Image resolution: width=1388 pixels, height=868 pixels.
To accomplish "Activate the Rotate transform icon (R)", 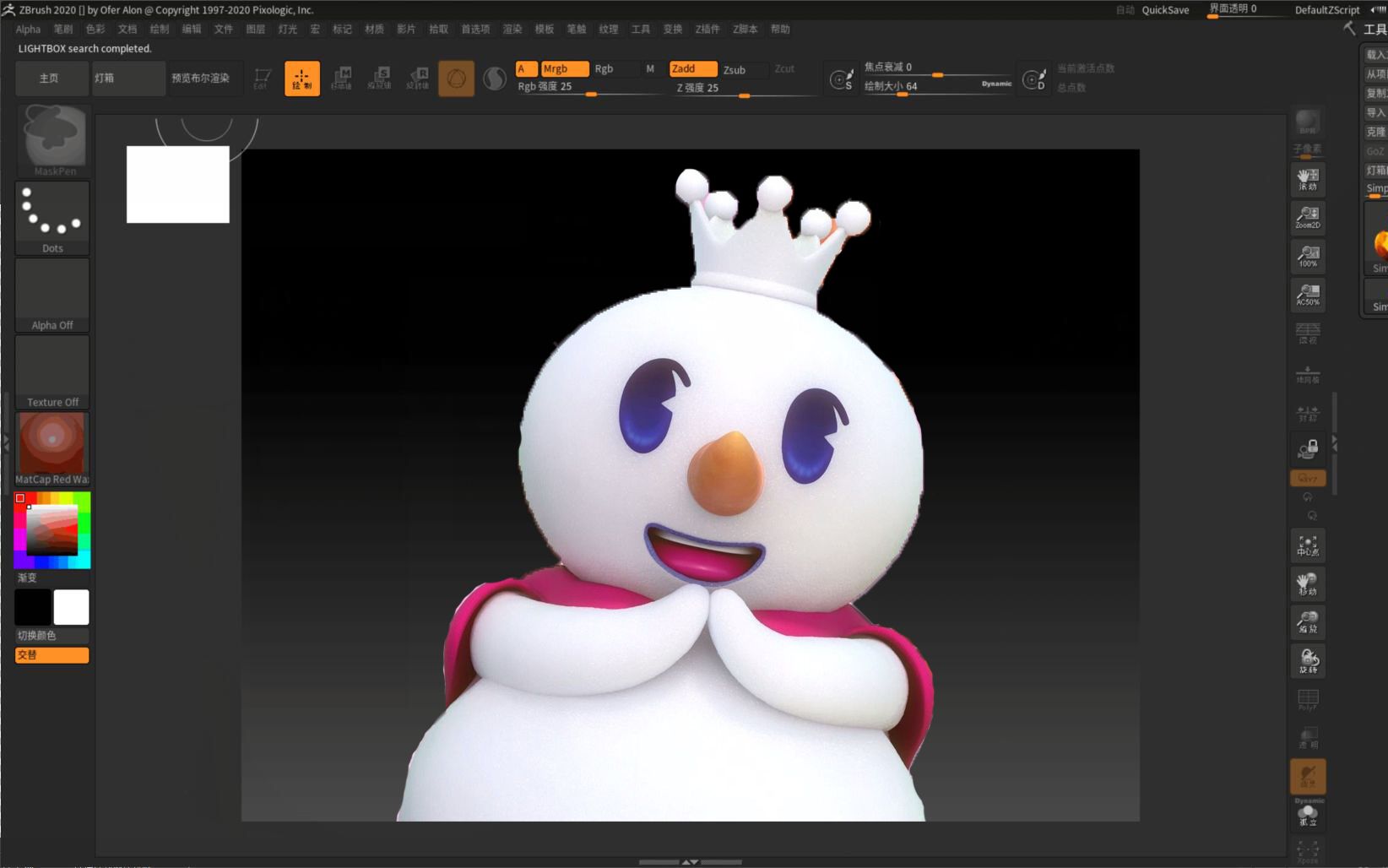I will click(x=418, y=79).
